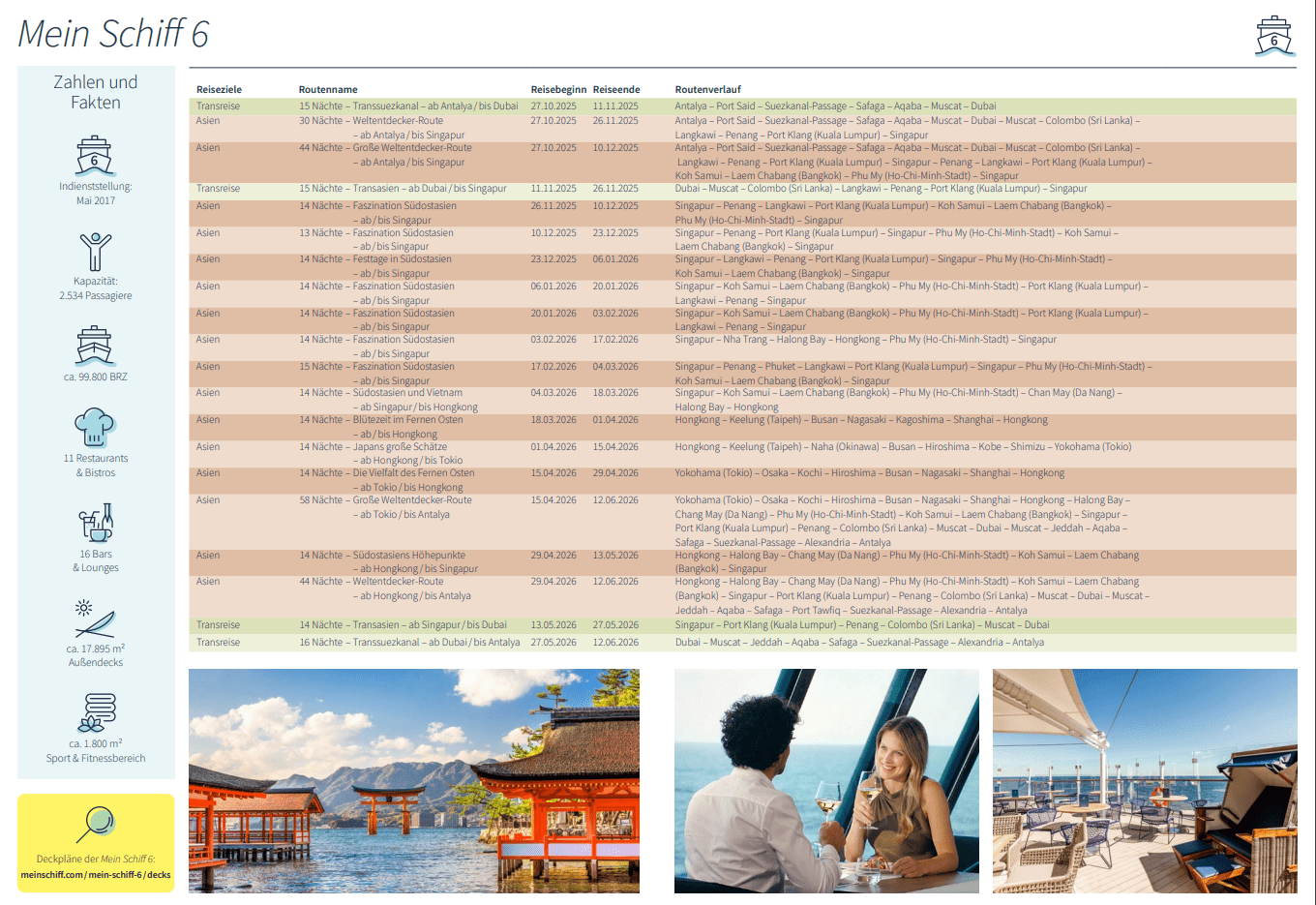1316x905 pixels.
Task: Click the yellow Deckpläne der Mein Schiff 6 box
Action: 95,842
